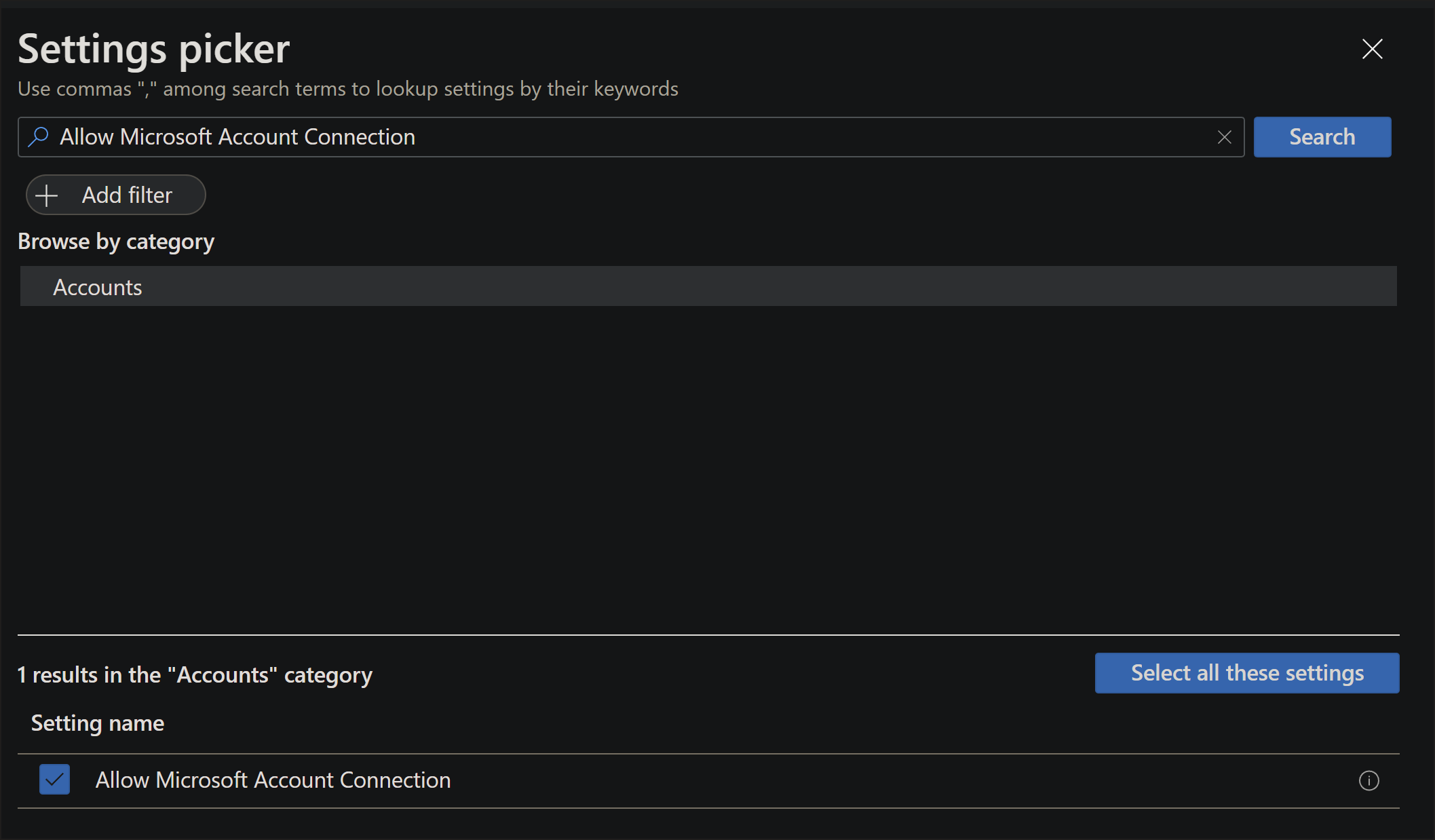Open the Add filter options
Screen dimensions: 1435x840
115,195
